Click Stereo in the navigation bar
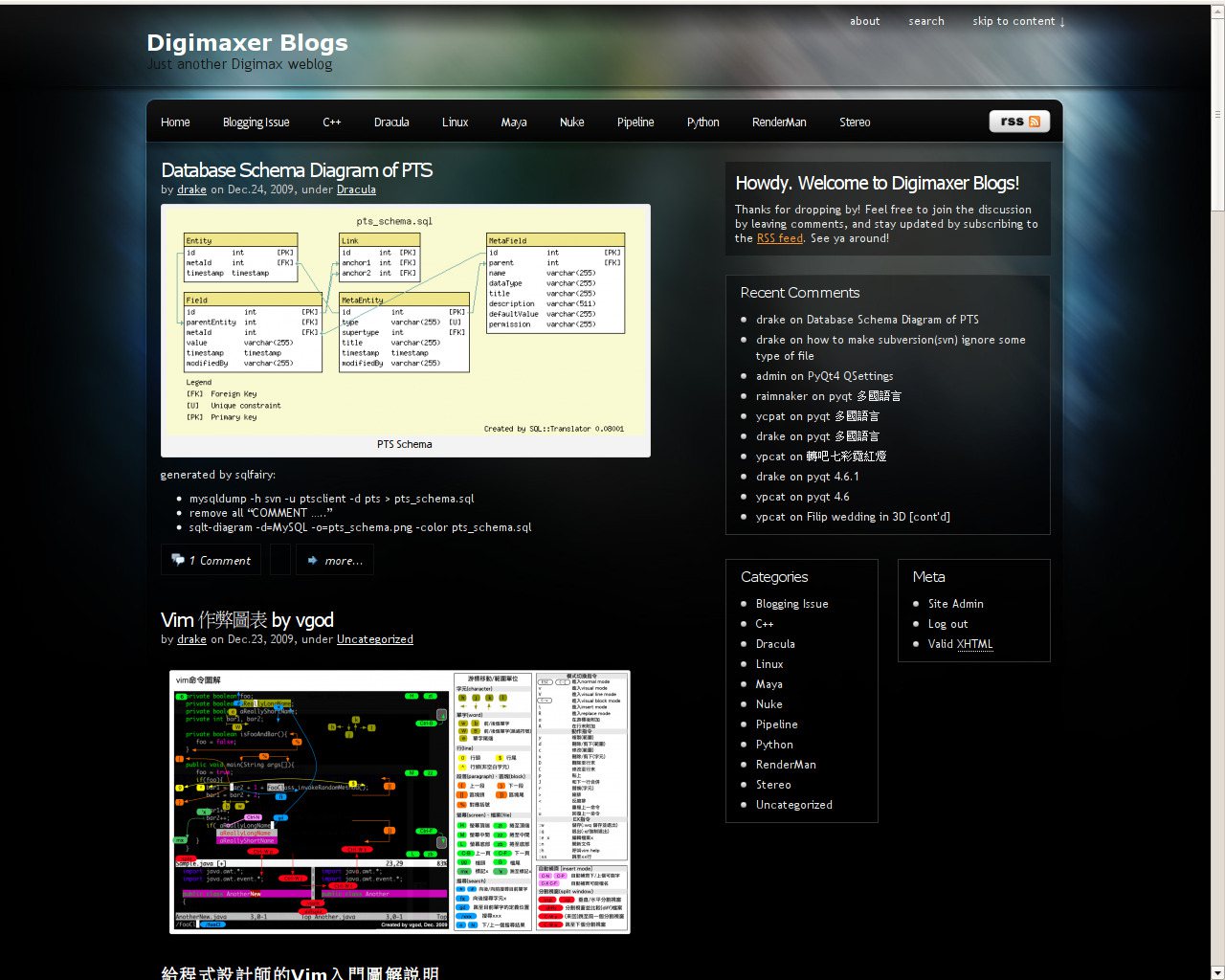 coord(855,122)
